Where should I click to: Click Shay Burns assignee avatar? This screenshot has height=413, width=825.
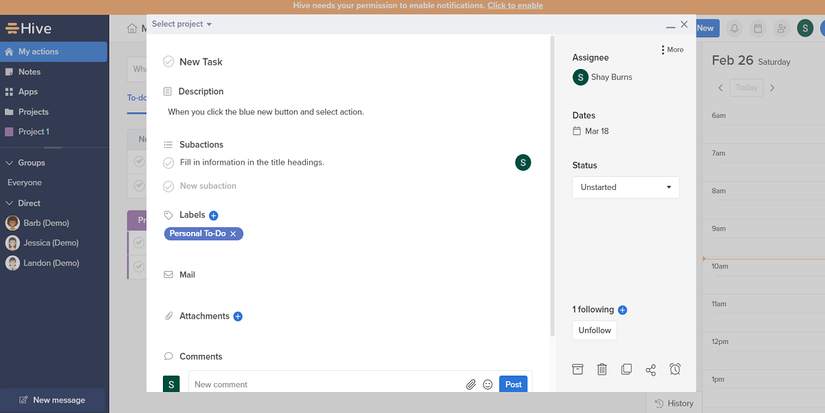click(580, 77)
